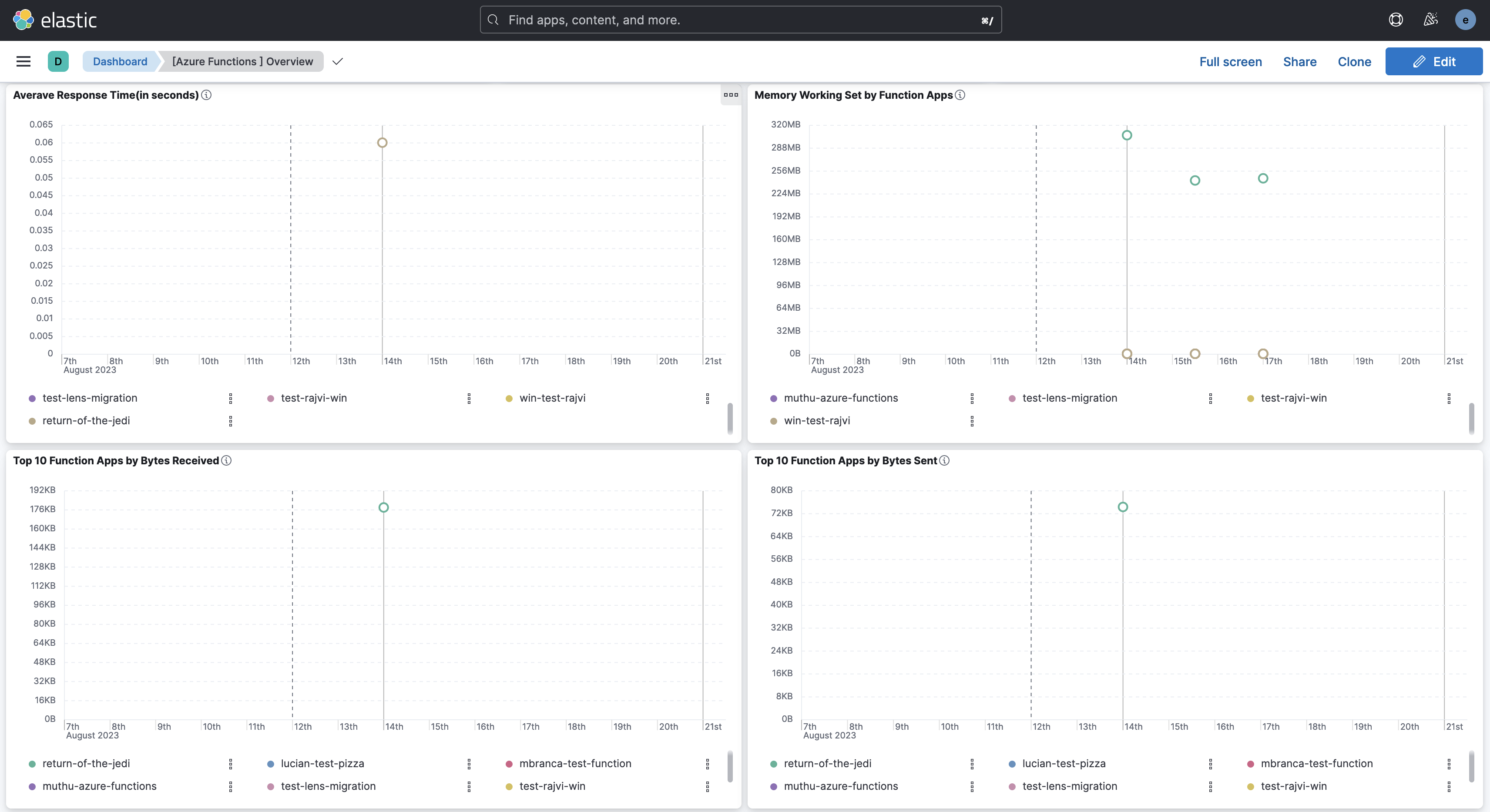Click the D space avatar icon
The image size is (1490, 812).
(58, 61)
